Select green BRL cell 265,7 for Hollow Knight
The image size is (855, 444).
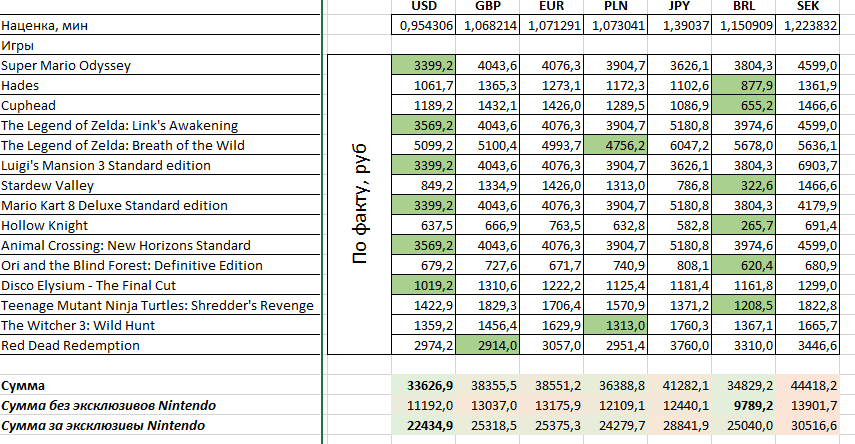tap(744, 225)
